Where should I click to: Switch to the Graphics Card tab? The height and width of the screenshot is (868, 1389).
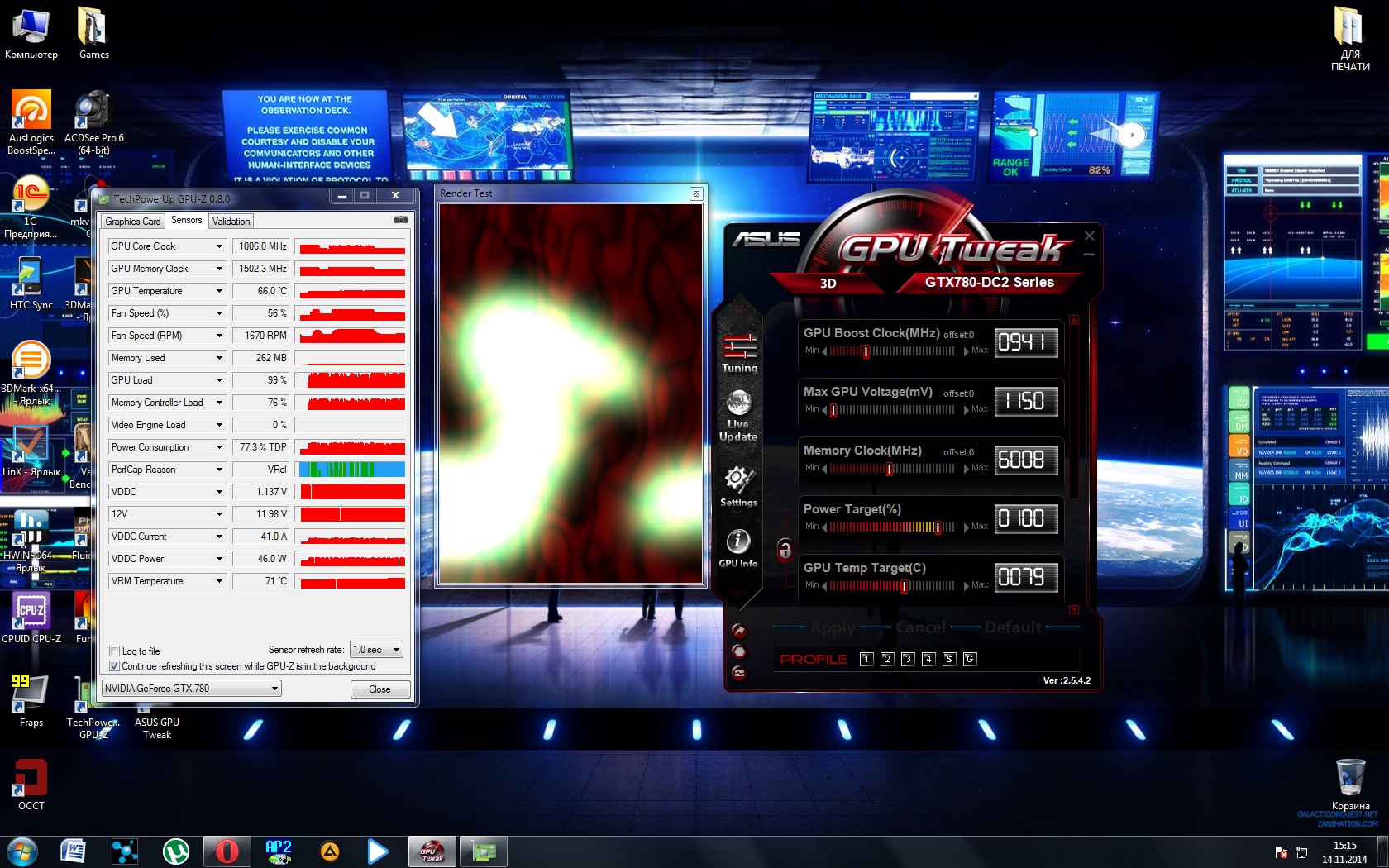click(x=132, y=222)
